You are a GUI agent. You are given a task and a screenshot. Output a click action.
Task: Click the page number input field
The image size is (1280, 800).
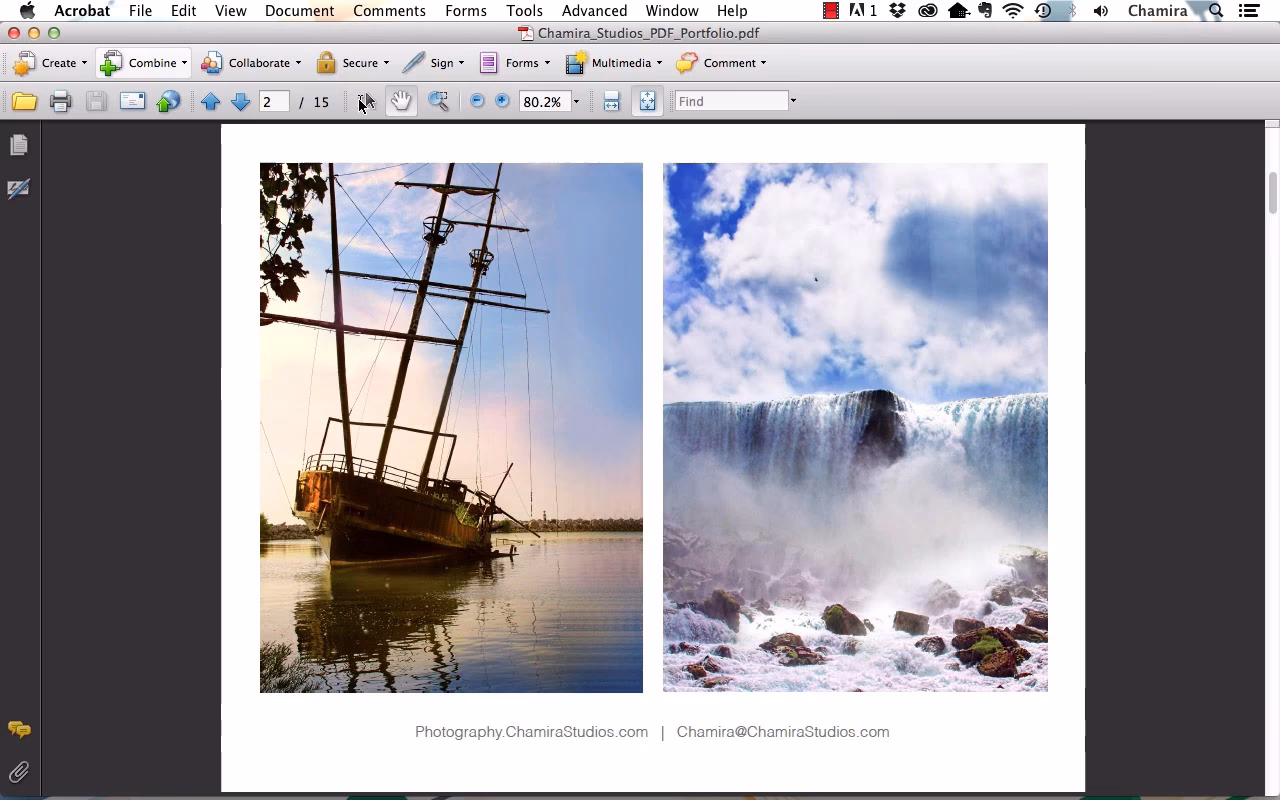tap(274, 101)
